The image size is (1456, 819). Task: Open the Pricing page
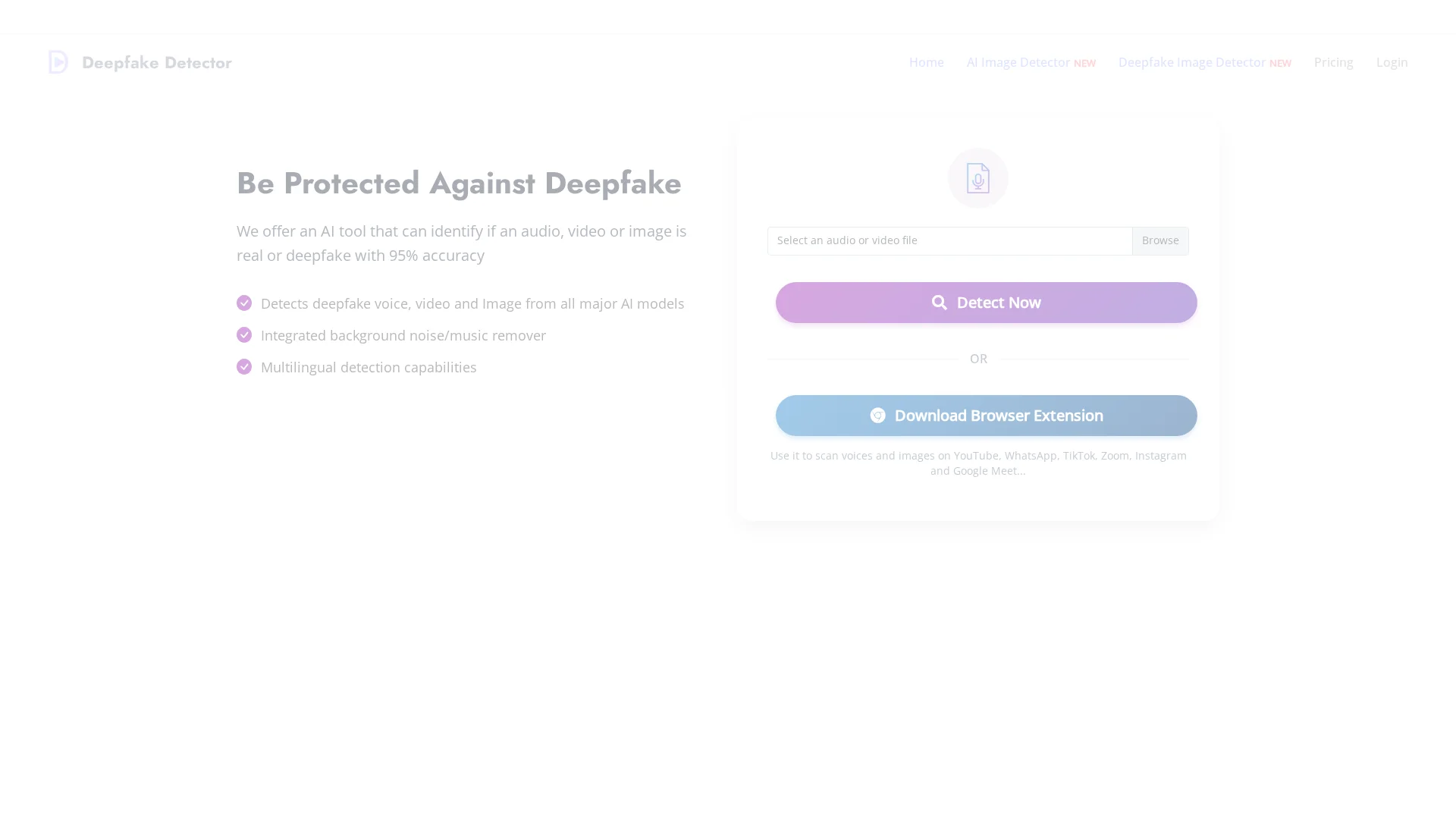(1333, 62)
